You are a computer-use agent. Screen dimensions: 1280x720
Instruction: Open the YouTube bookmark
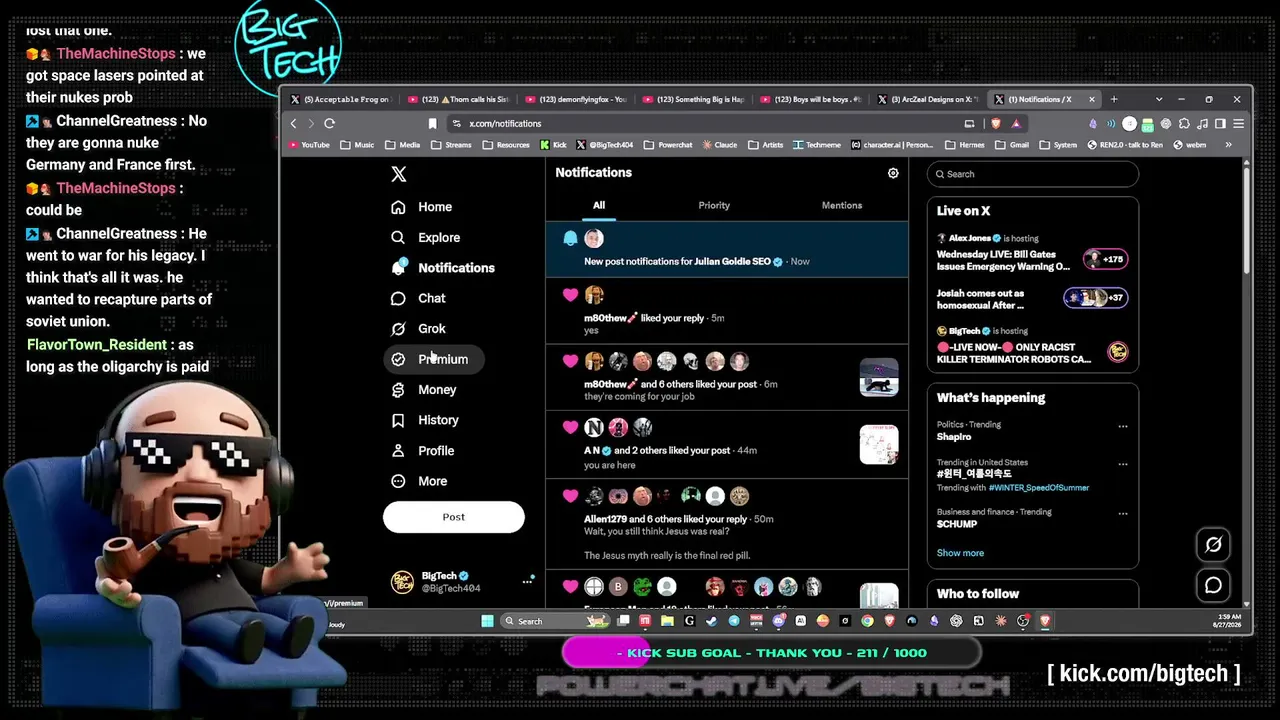[309, 145]
